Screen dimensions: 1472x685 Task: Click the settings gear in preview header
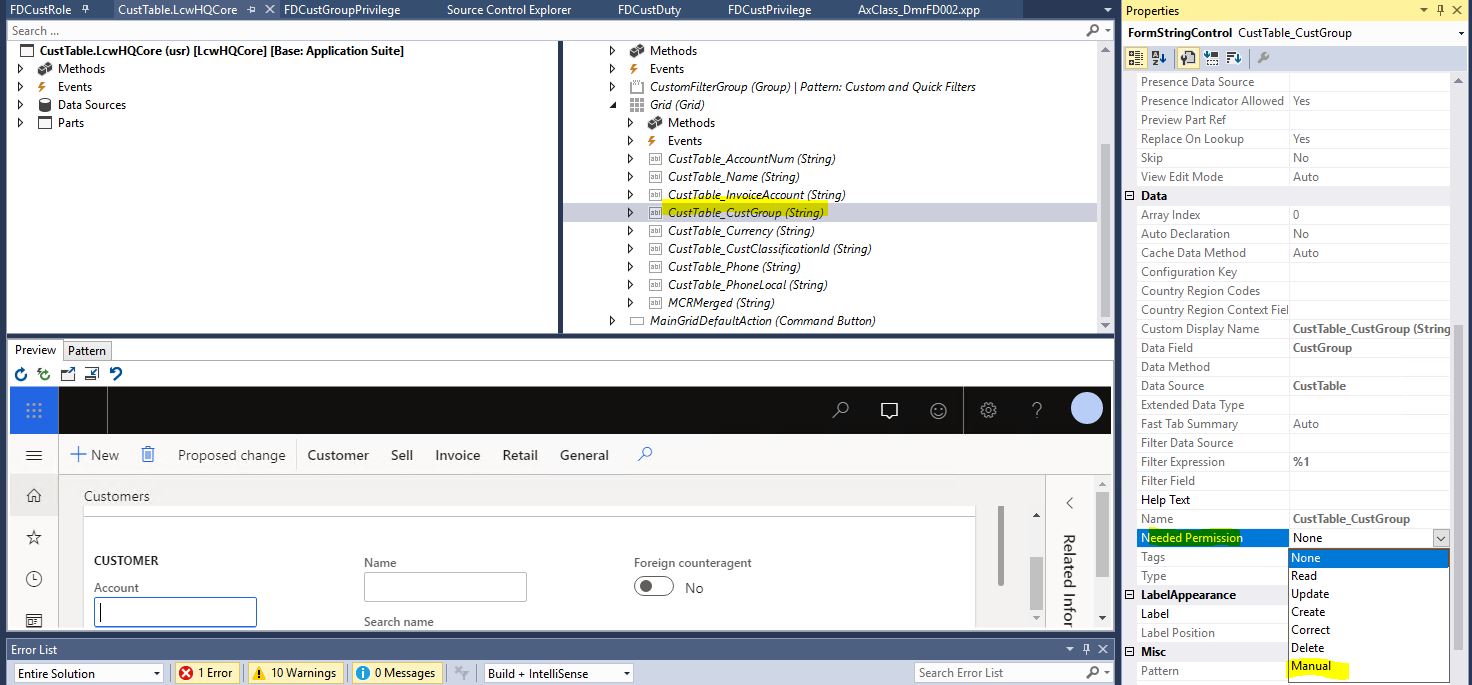[x=988, y=410]
